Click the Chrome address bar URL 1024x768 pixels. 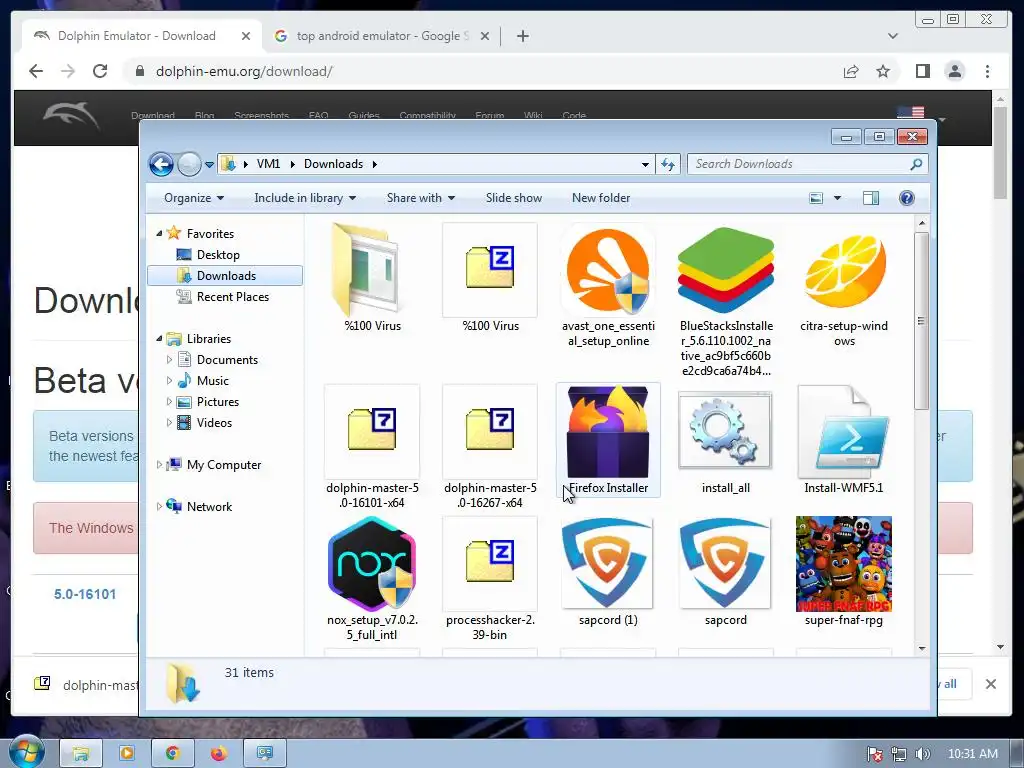244,71
